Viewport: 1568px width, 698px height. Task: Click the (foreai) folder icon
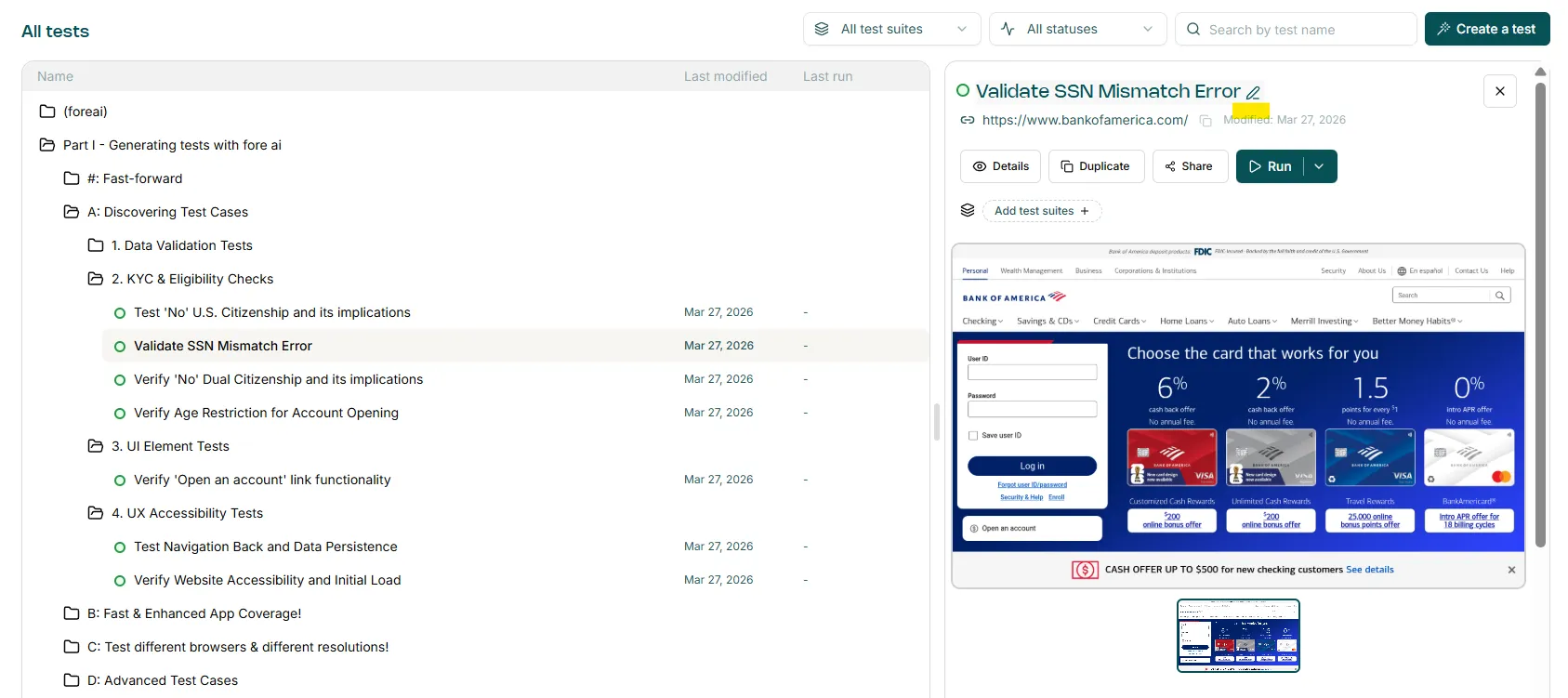[47, 112]
